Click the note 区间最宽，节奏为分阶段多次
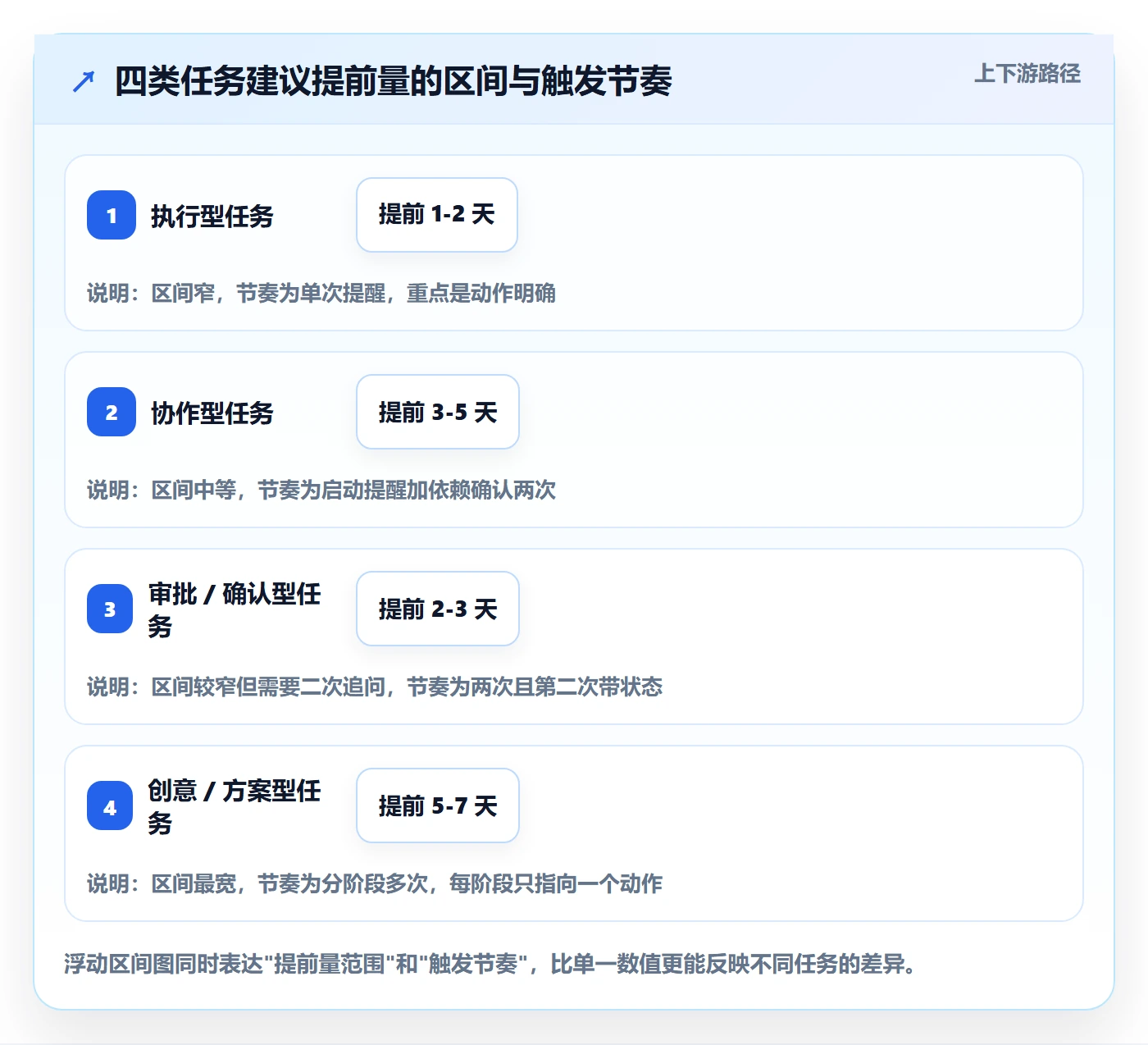 pyautogui.click(x=289, y=883)
